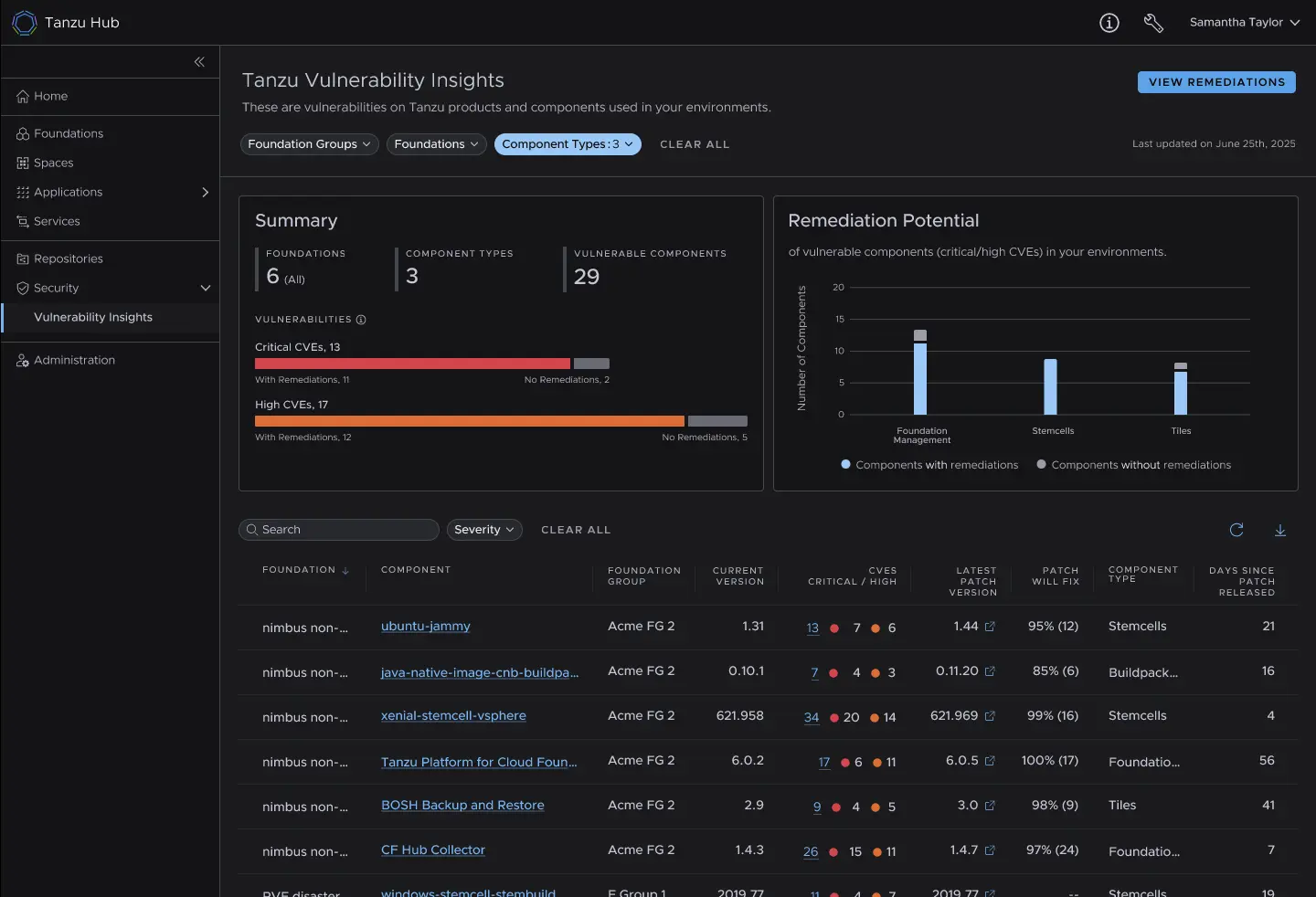Download the vulnerability list
1316x897 pixels.
(x=1280, y=530)
